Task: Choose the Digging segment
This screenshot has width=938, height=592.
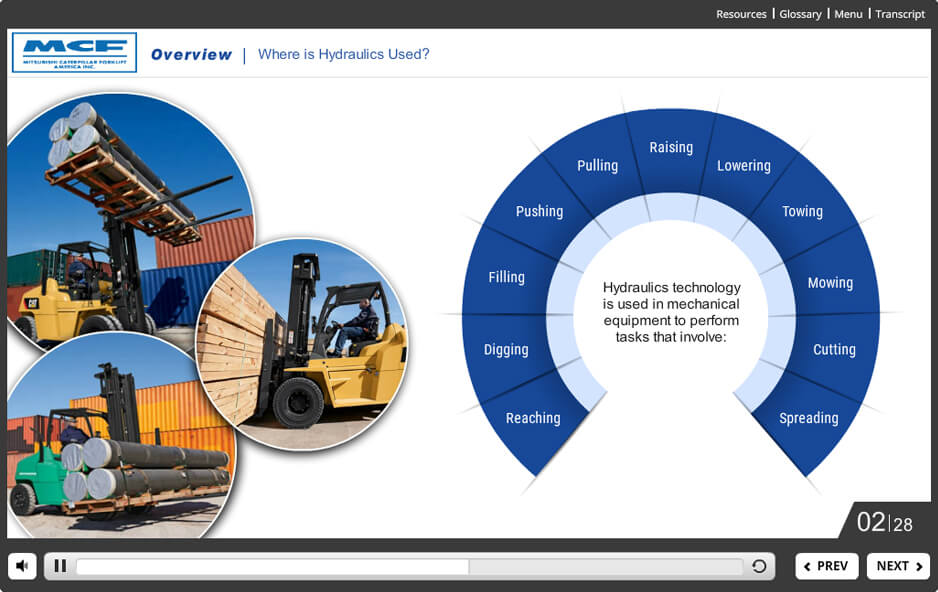Action: tap(506, 350)
